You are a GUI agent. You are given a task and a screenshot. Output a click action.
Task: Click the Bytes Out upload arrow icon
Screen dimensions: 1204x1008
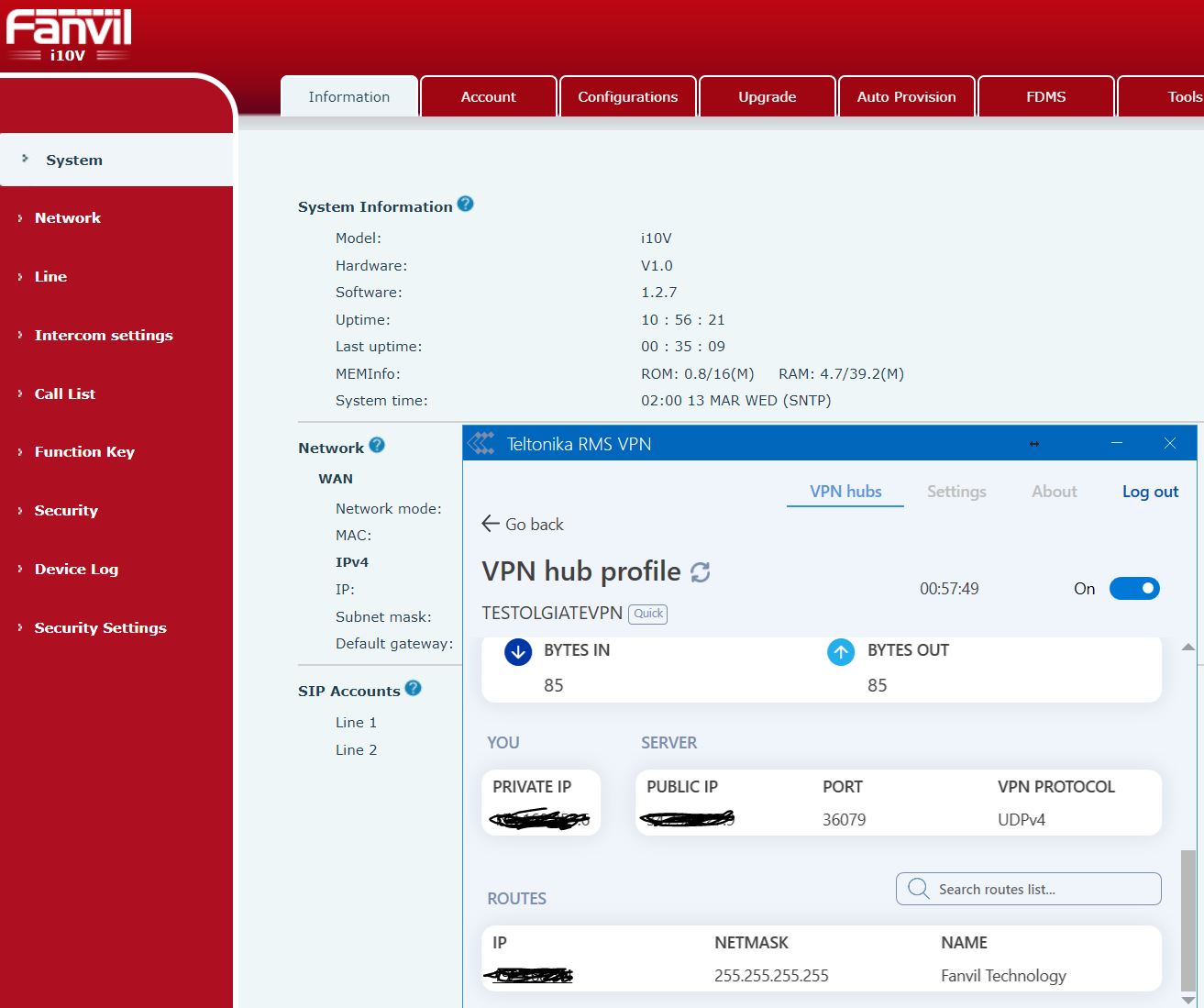click(x=841, y=652)
